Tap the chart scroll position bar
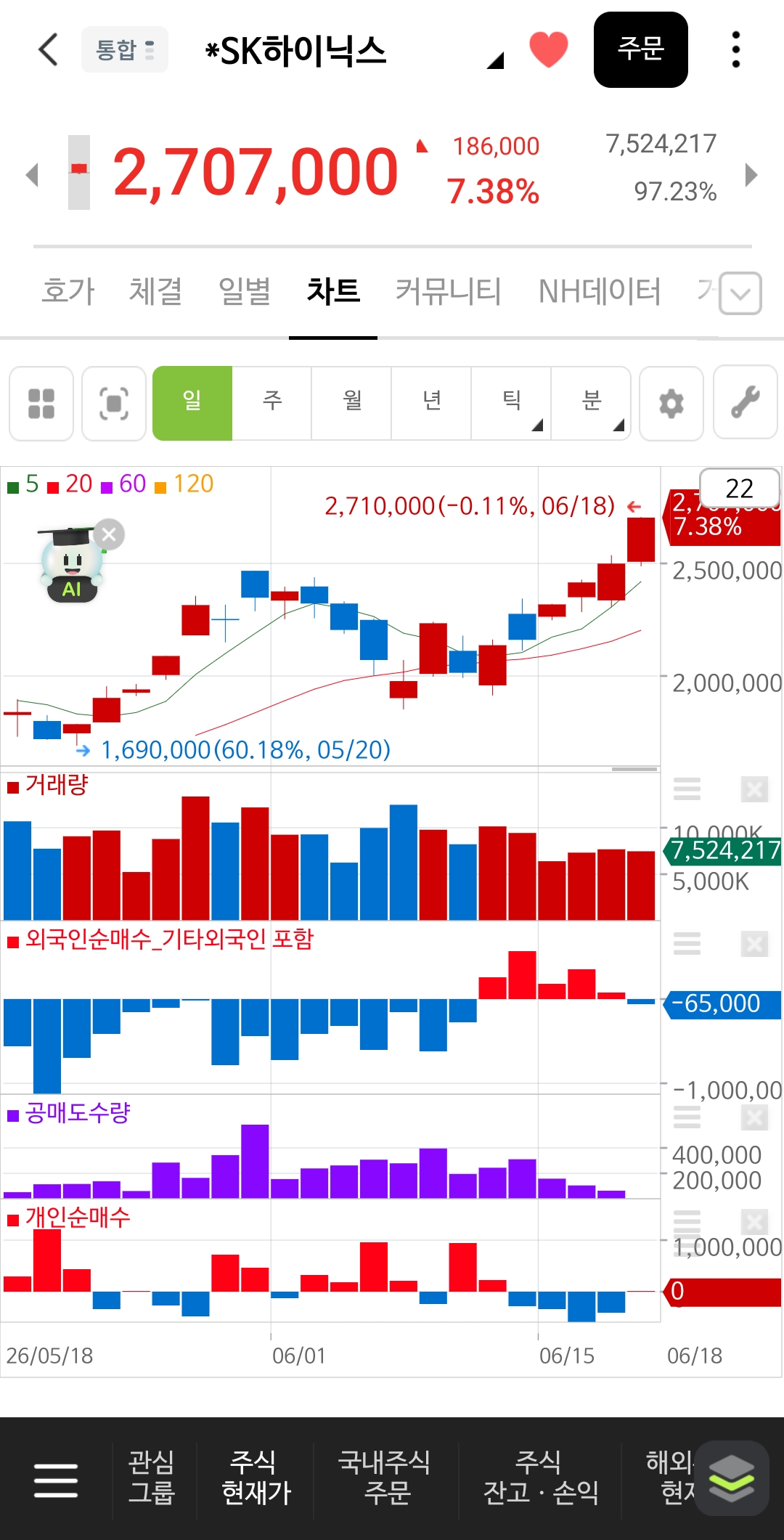Screen dimensions: 784x1540 [634, 769]
